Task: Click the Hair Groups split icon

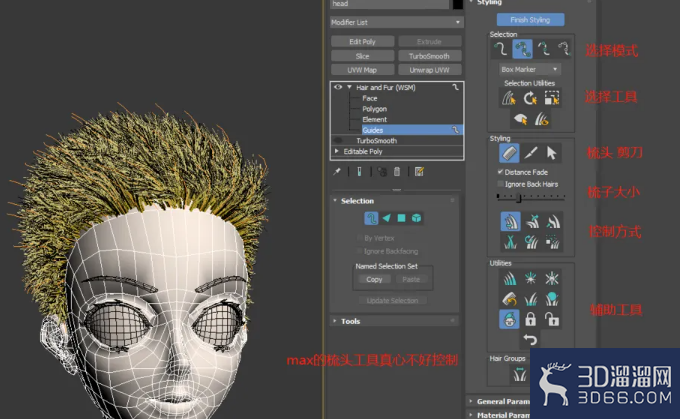Action: [519, 374]
